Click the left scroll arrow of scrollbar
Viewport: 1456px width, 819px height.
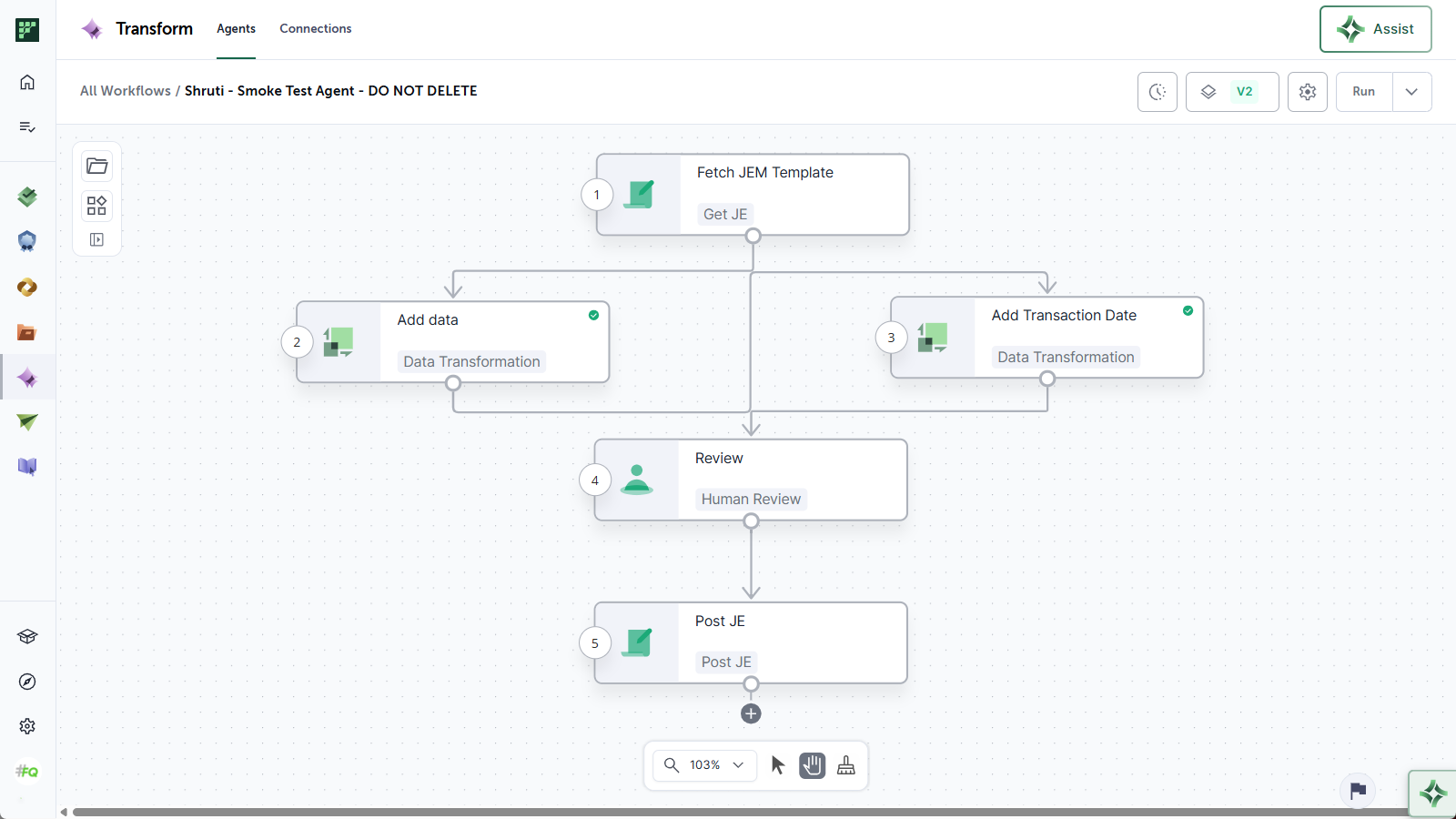(64, 812)
